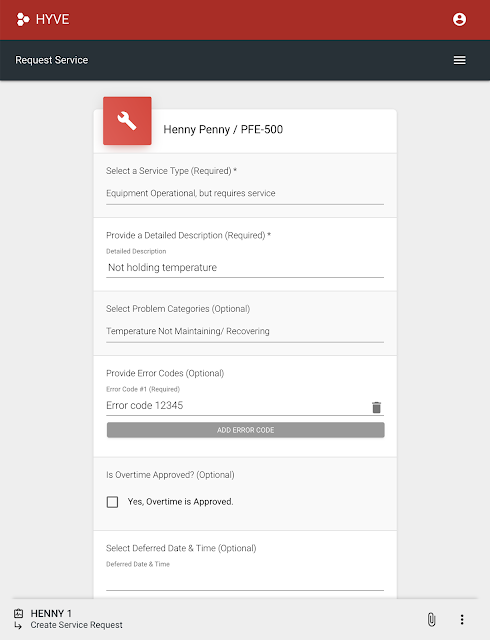490x640 pixels.
Task: Click the HYVE hexagon logo icon
Action: [x=23, y=19]
